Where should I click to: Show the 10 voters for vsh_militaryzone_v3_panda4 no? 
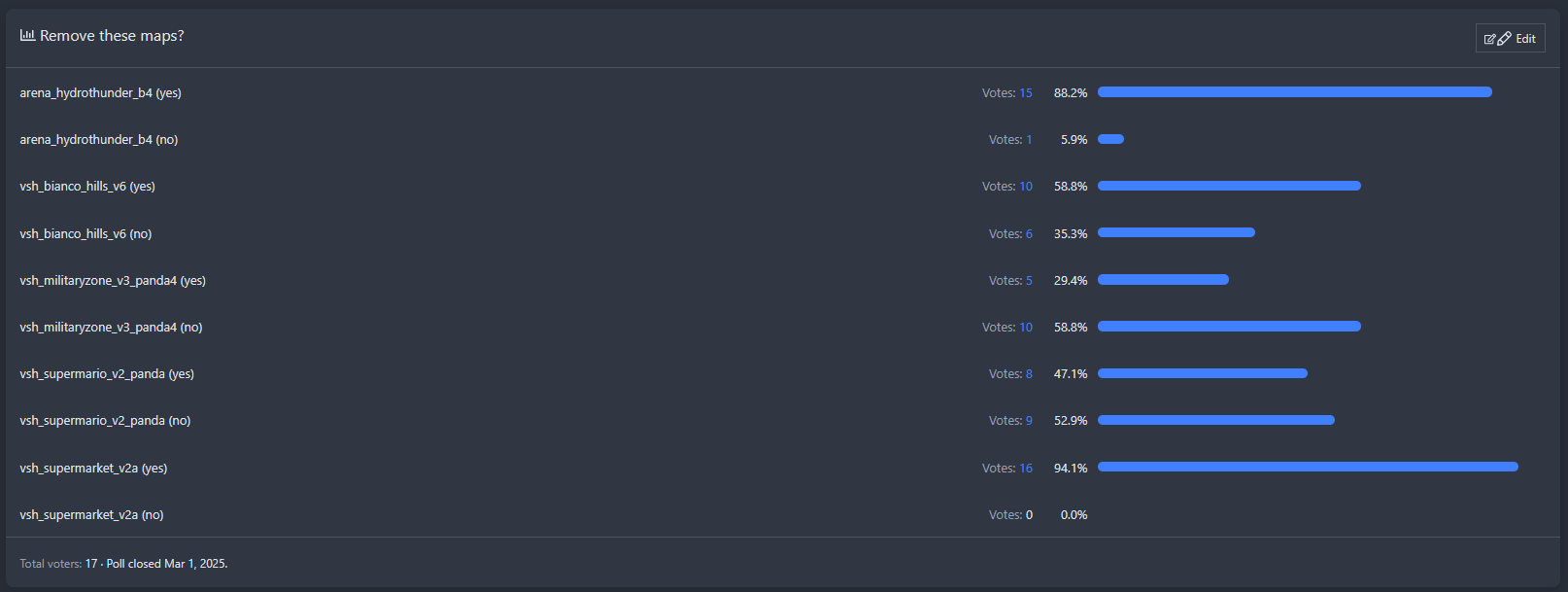click(1025, 328)
